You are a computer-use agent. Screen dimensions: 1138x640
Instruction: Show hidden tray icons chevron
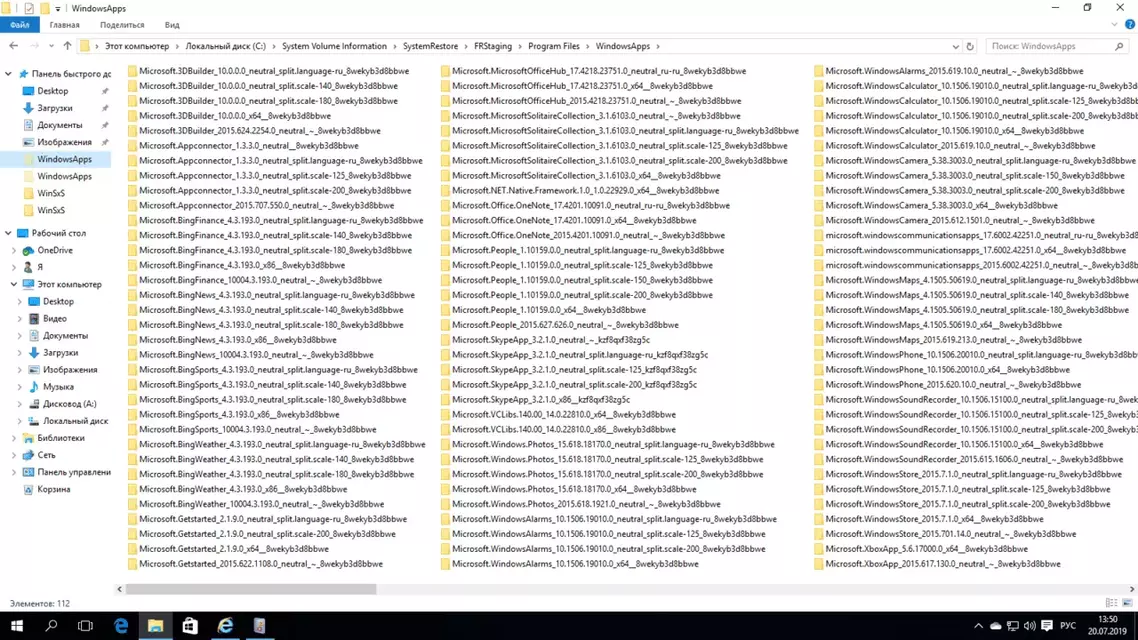coord(978,625)
